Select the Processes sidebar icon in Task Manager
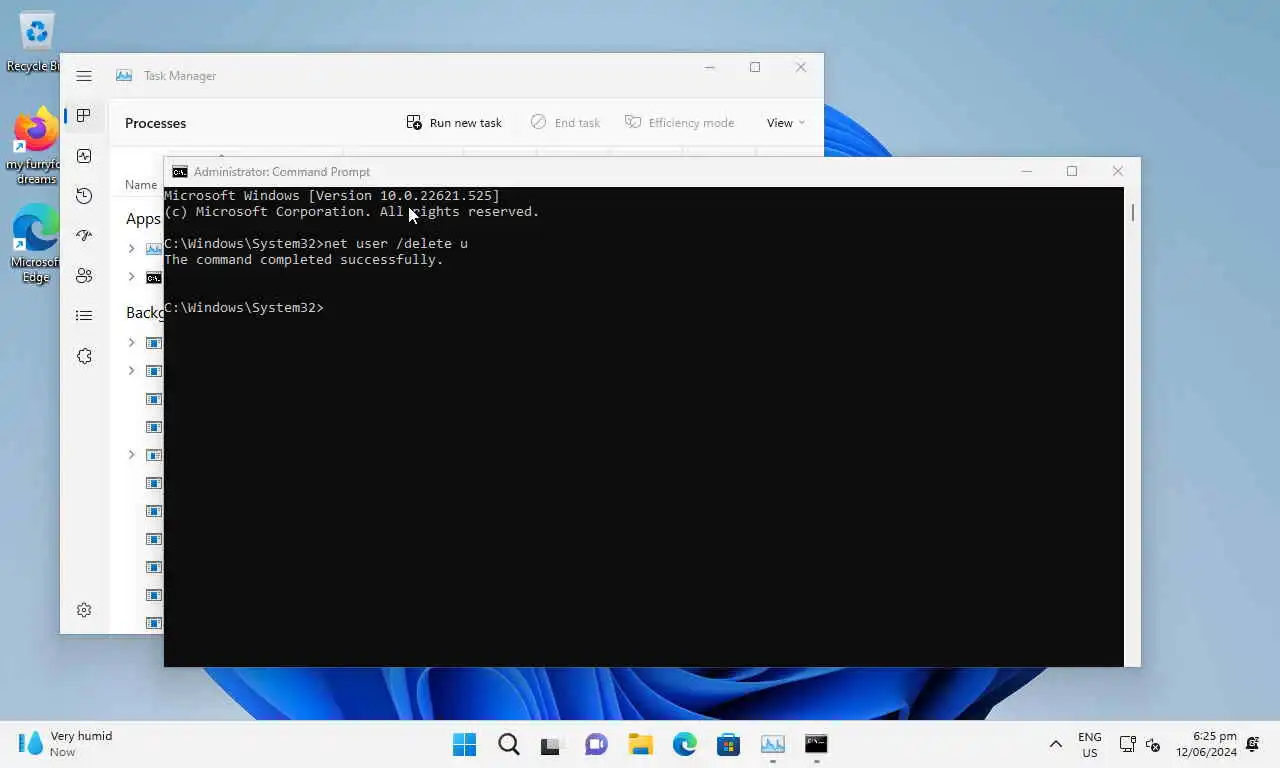The height and width of the screenshot is (768, 1280). tap(84, 116)
